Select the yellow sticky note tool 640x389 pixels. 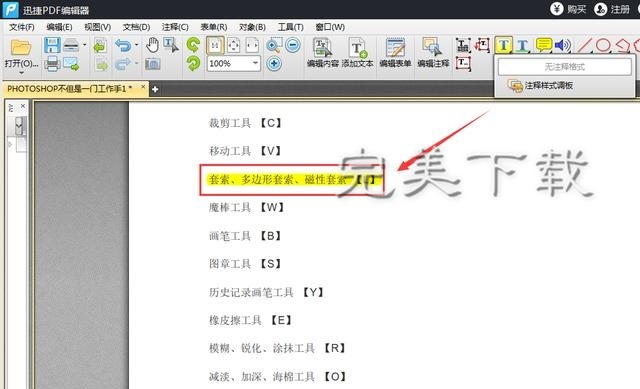tap(543, 45)
